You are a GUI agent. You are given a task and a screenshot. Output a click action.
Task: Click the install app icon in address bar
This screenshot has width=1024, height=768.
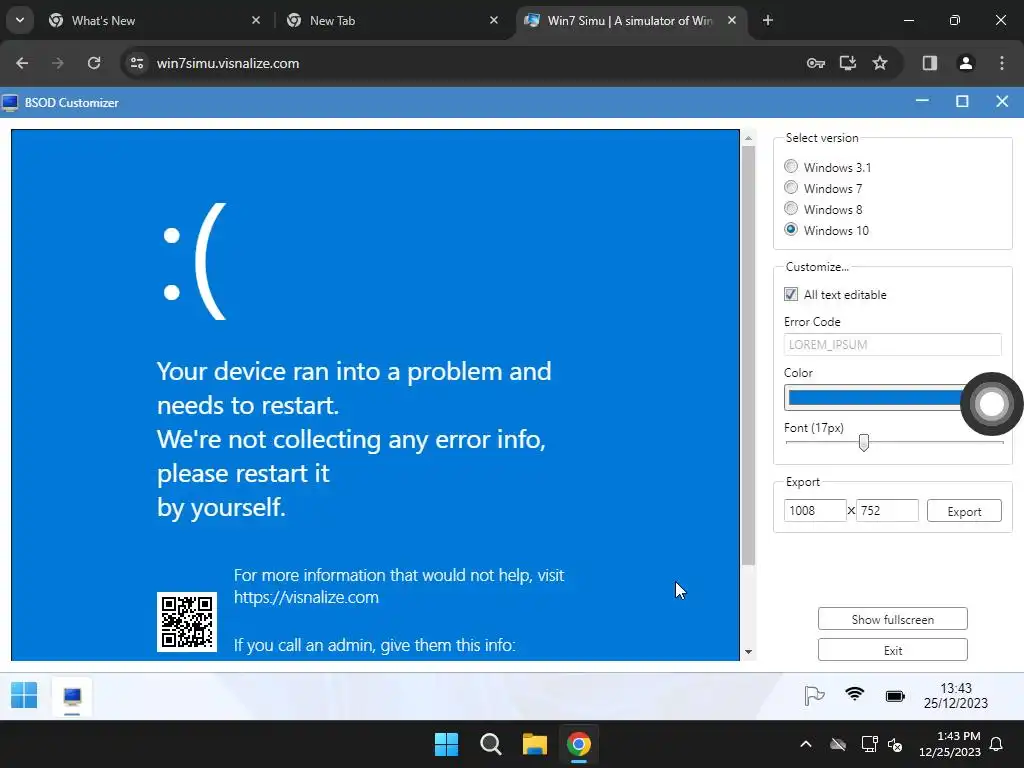click(x=848, y=63)
